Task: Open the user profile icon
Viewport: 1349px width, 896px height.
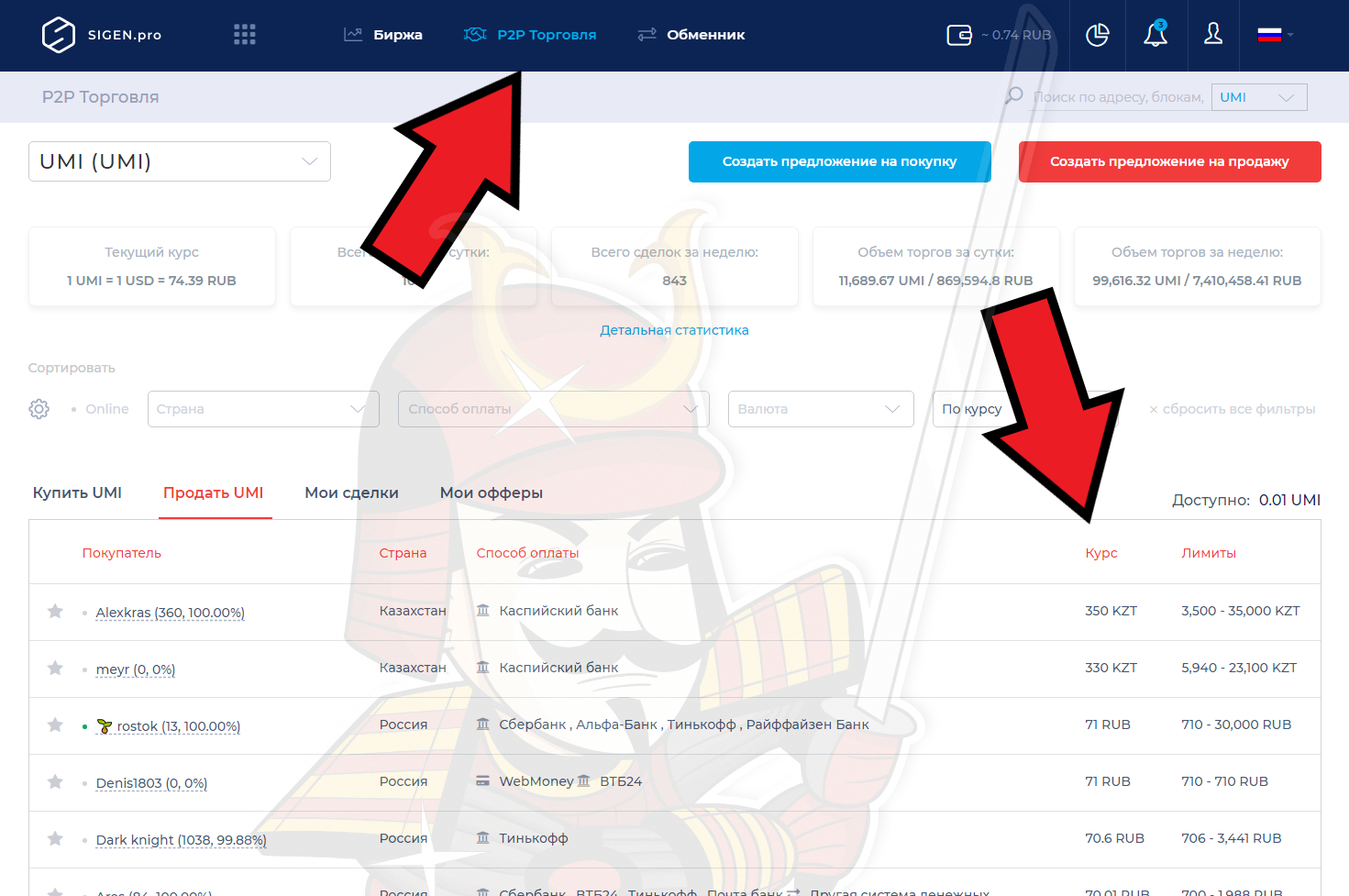Action: tap(1213, 35)
